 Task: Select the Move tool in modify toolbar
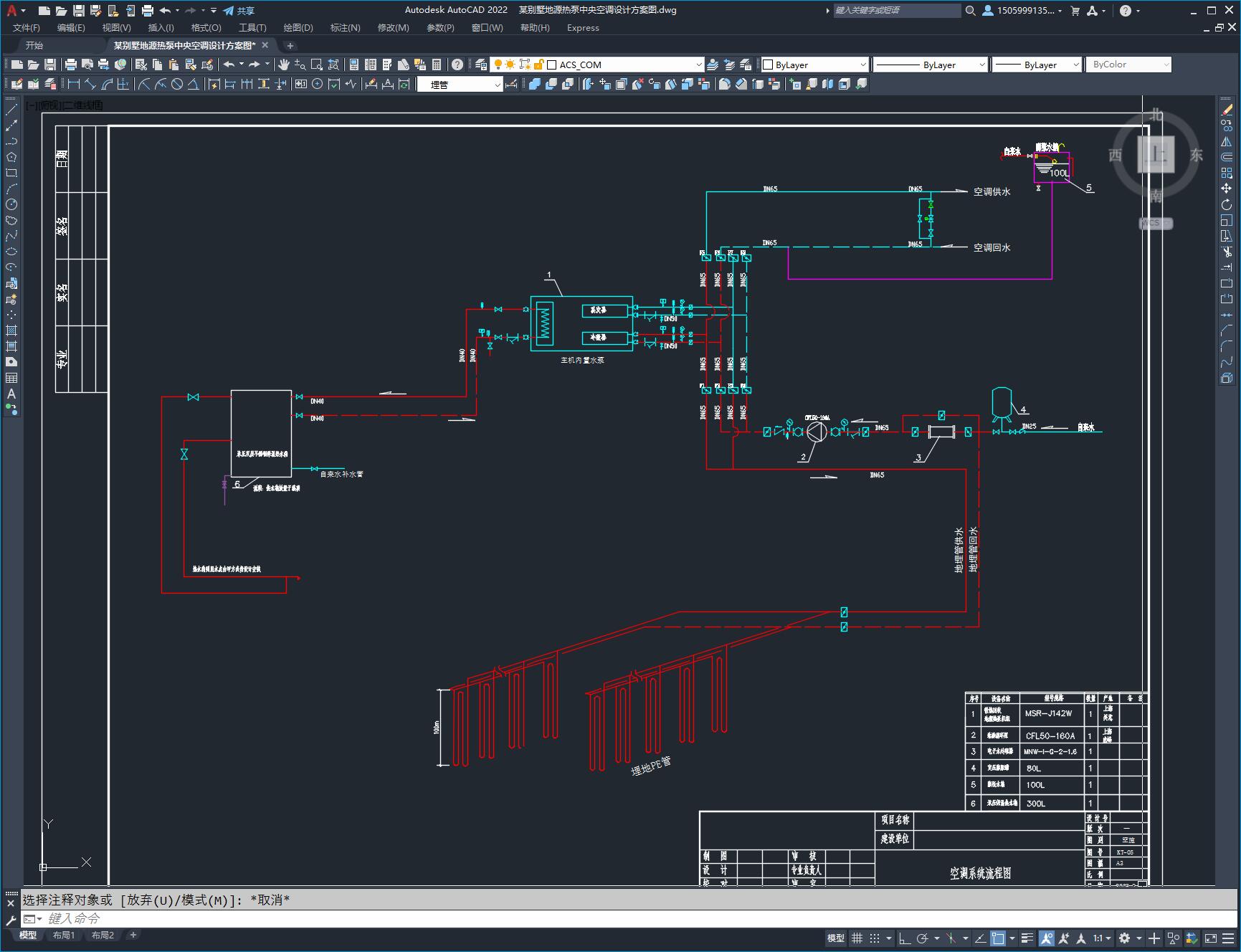1227,189
